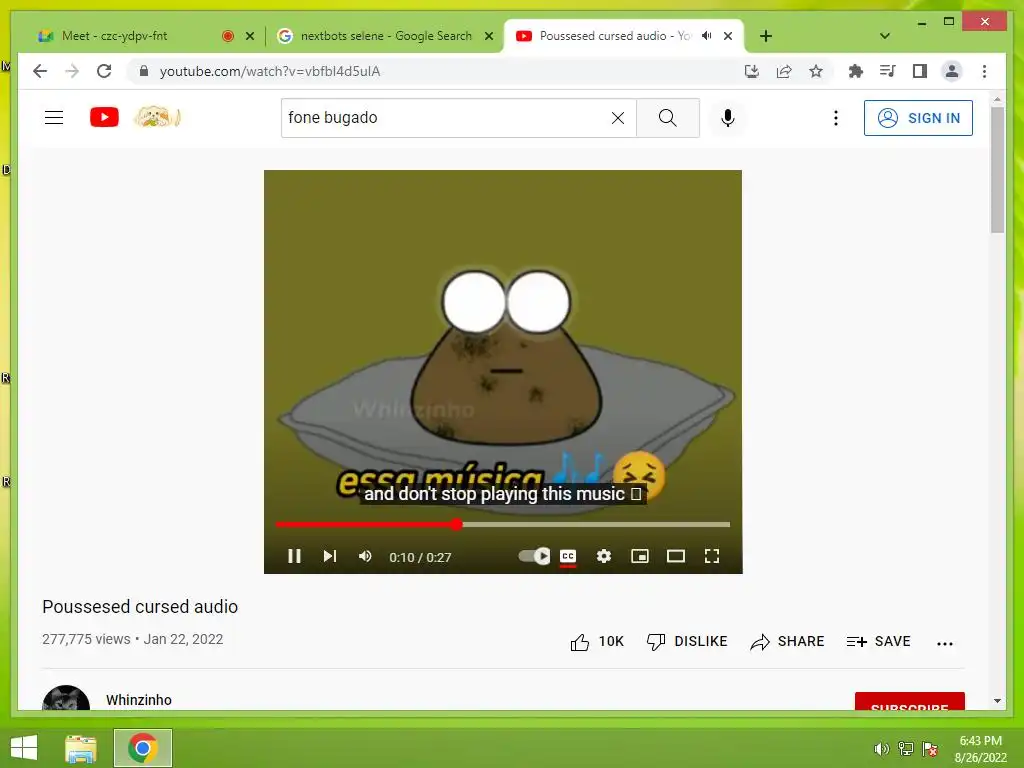Click Chrome taskbar icon
Image resolution: width=1024 pixels, height=768 pixels.
pos(143,748)
